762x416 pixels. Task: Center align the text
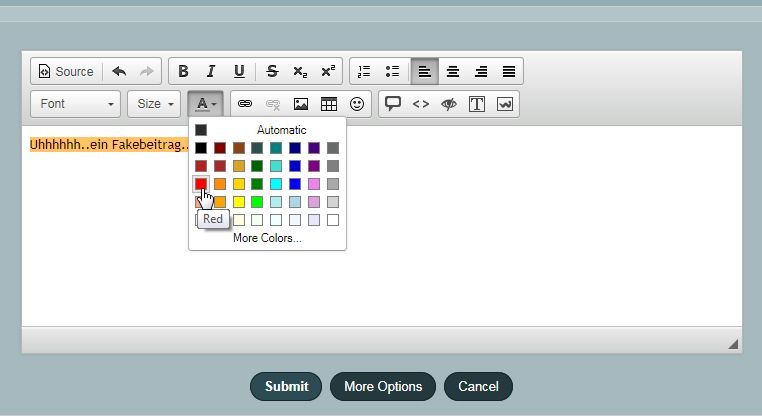pos(453,72)
